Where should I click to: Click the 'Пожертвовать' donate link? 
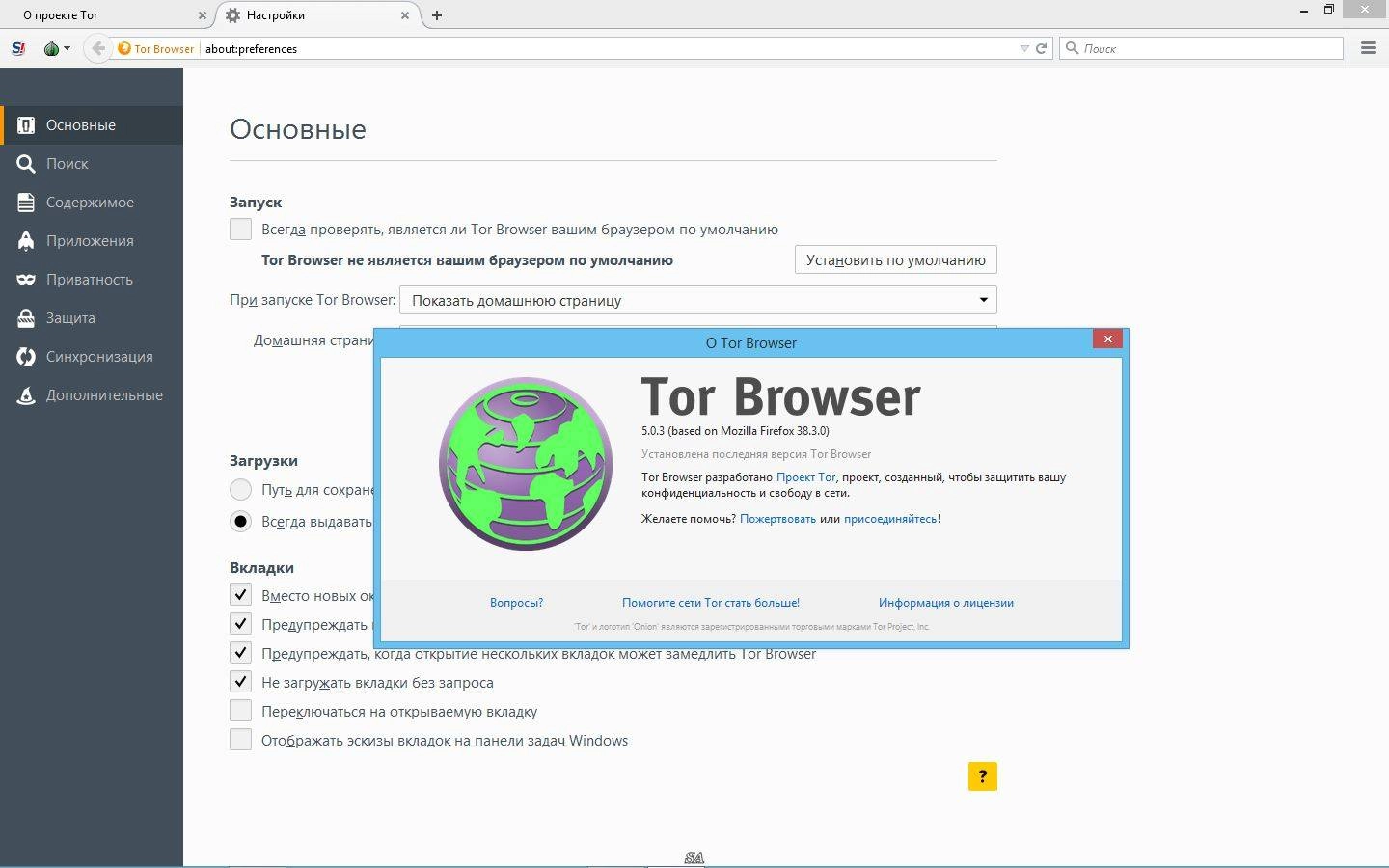tap(777, 519)
